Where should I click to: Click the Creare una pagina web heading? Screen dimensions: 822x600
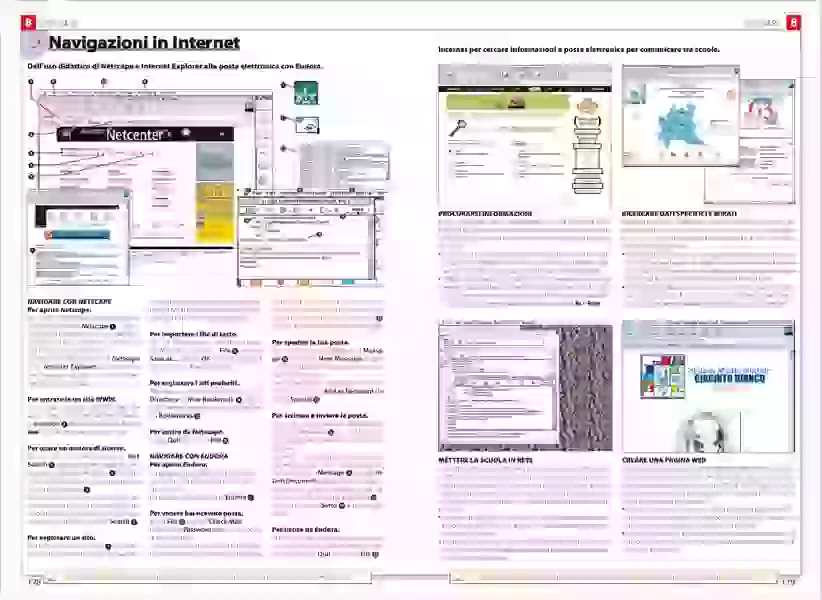pos(664,459)
